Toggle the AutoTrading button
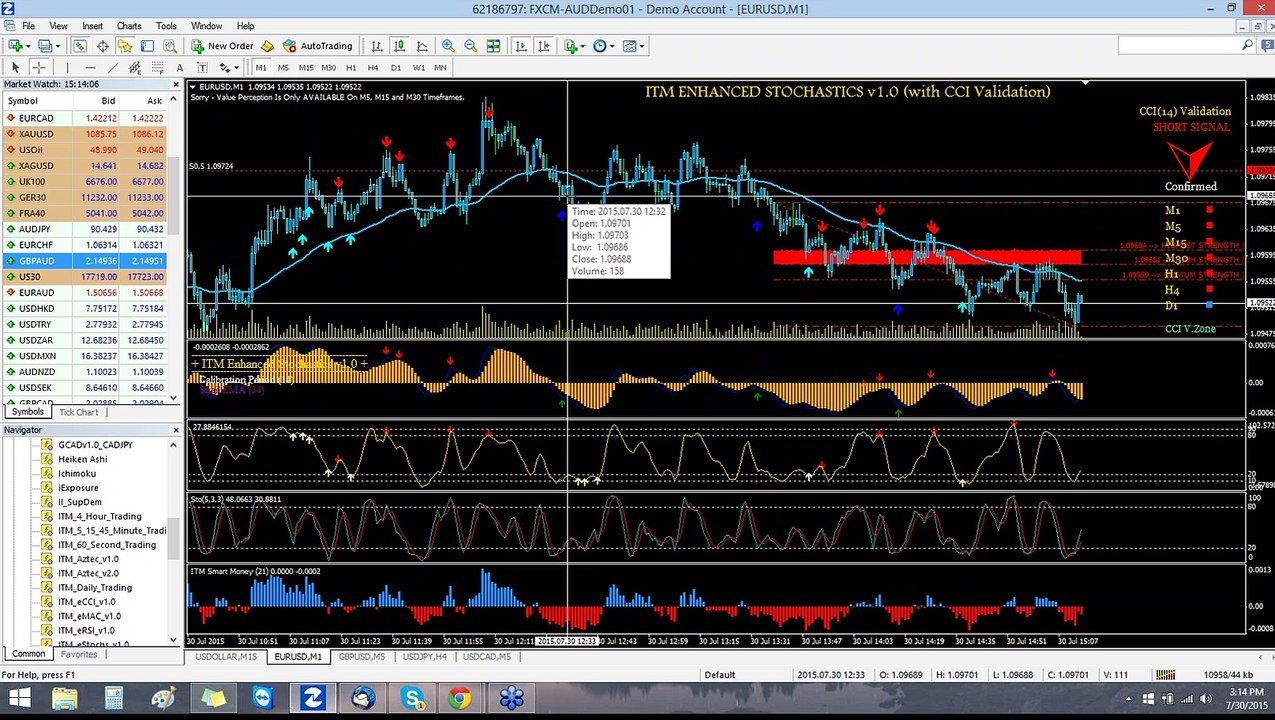 click(x=318, y=46)
